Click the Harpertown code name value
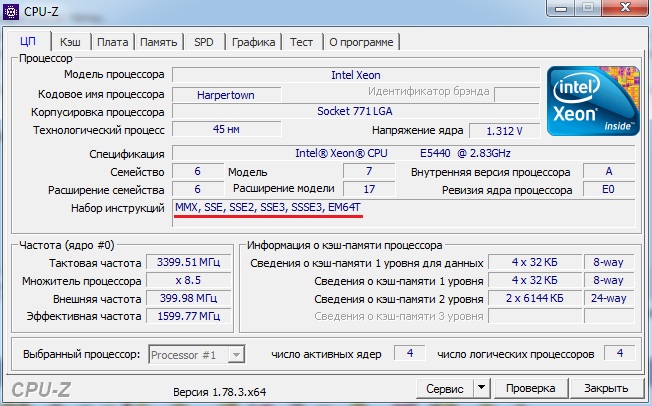 coord(226,95)
